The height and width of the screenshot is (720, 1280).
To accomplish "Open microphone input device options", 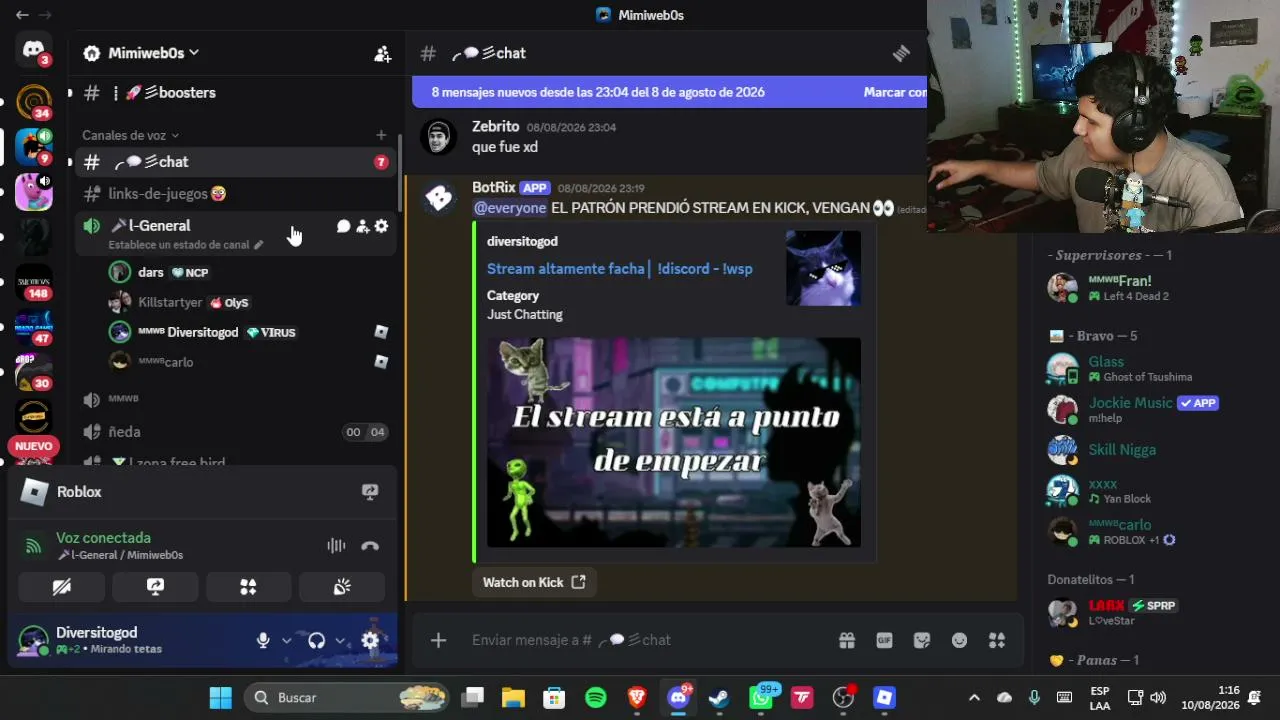I will pos(287,641).
